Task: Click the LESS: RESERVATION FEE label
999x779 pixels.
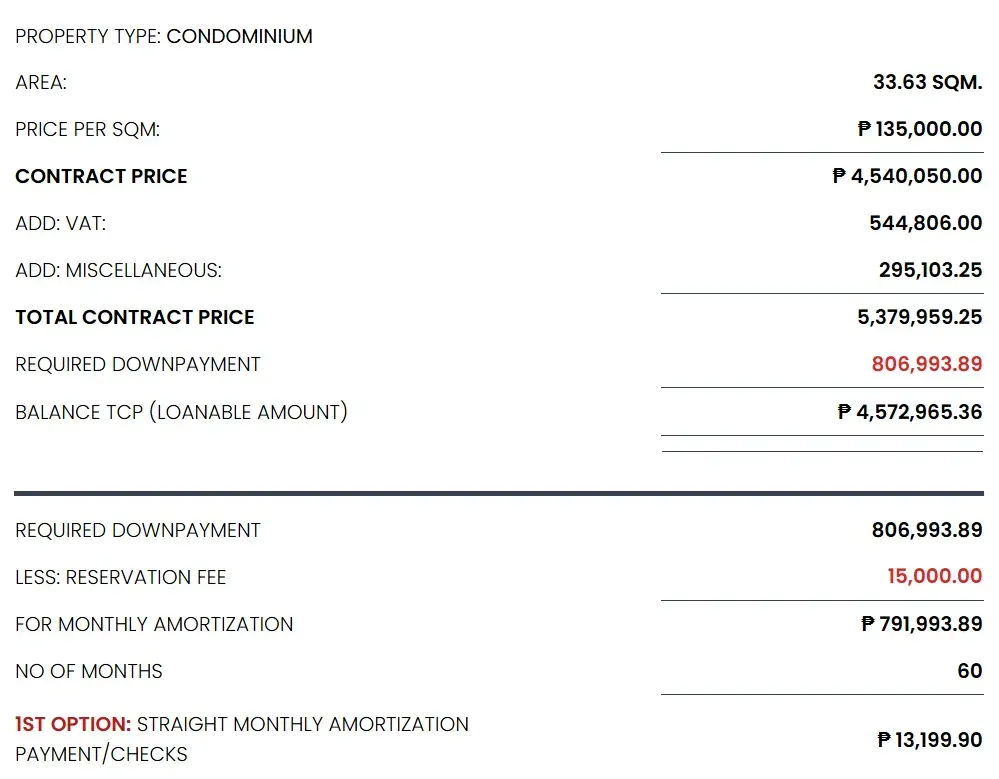Action: pyautogui.click(x=120, y=577)
